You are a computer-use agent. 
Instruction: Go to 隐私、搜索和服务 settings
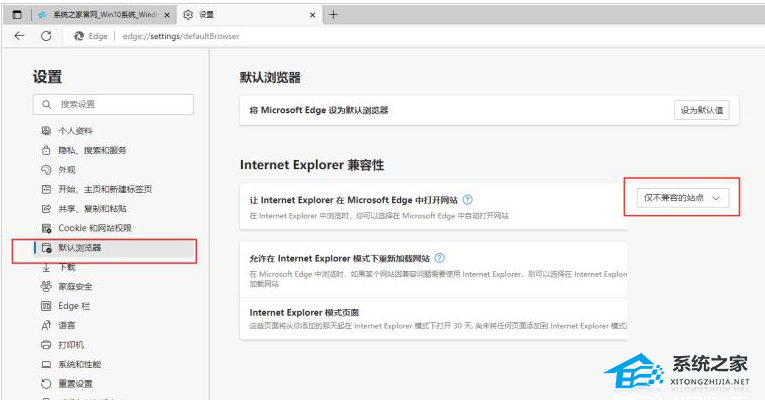[92, 150]
